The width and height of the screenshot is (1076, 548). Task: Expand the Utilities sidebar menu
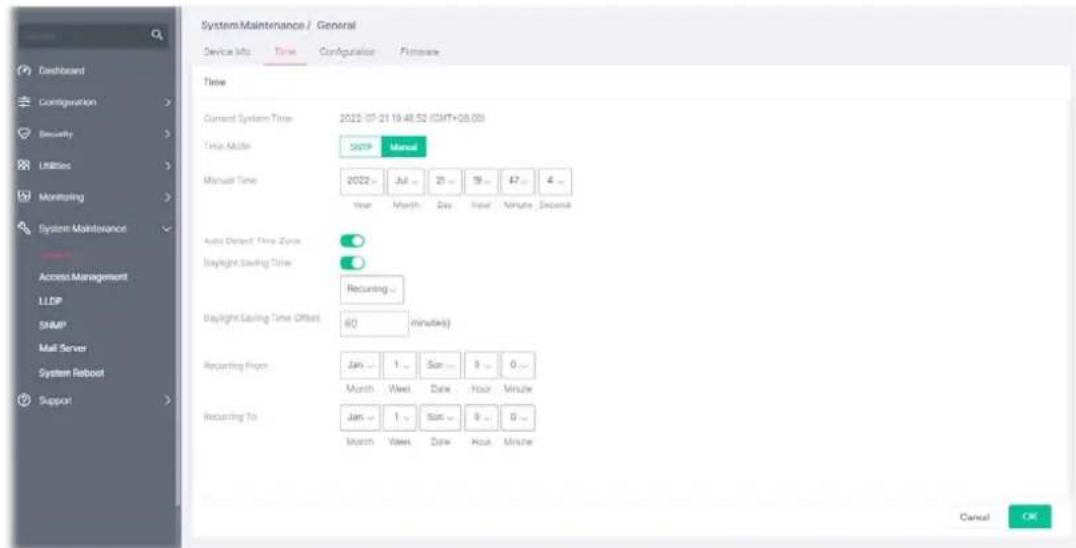(167, 165)
